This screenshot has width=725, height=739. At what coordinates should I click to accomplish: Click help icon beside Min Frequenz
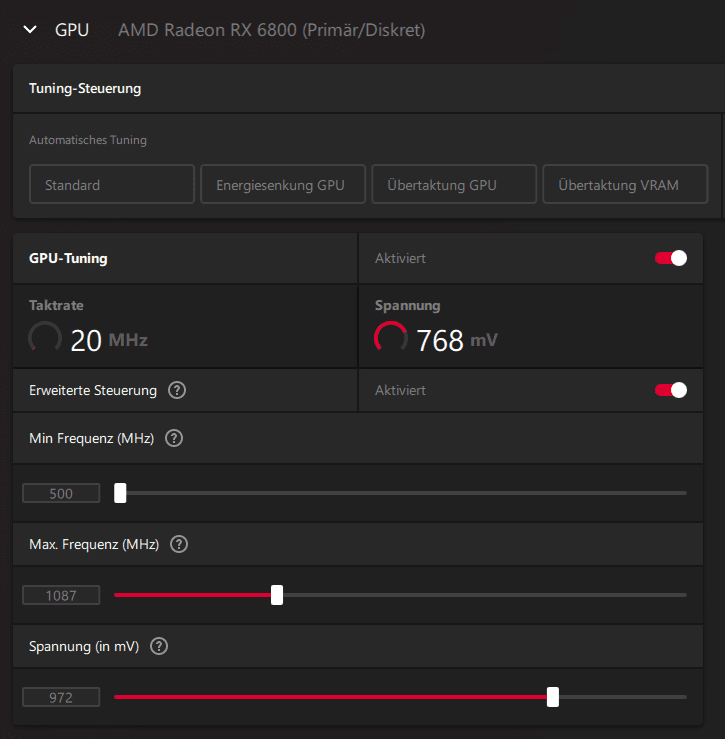[x=174, y=438]
